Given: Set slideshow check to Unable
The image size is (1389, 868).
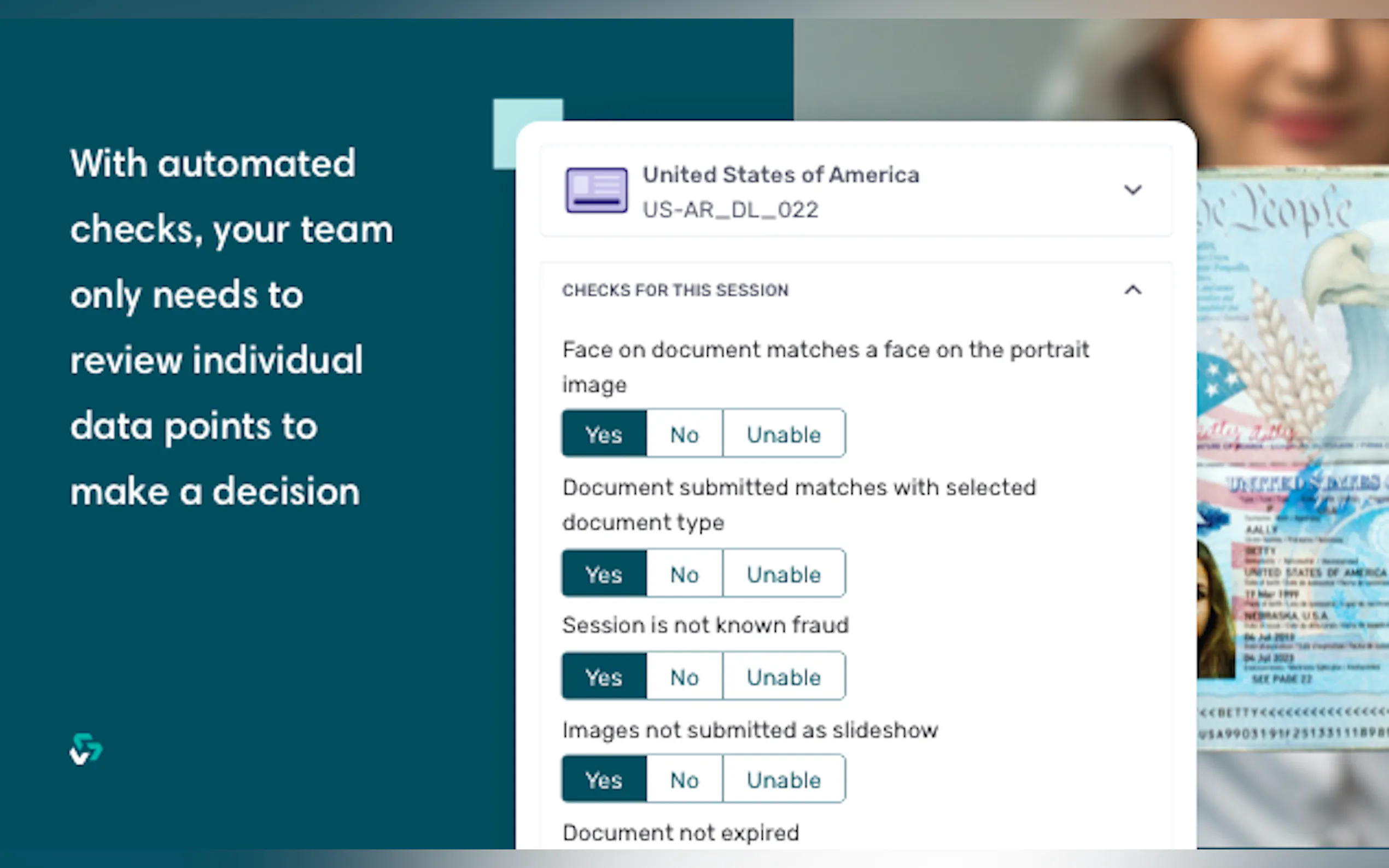Looking at the screenshot, I should 783,779.
